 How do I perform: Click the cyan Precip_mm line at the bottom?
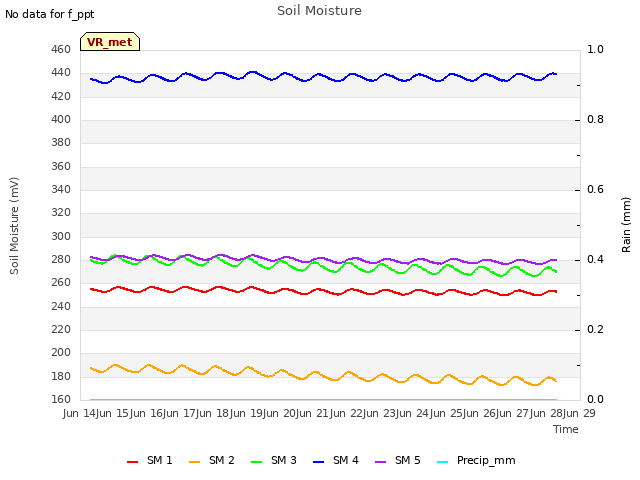tap(323, 399)
